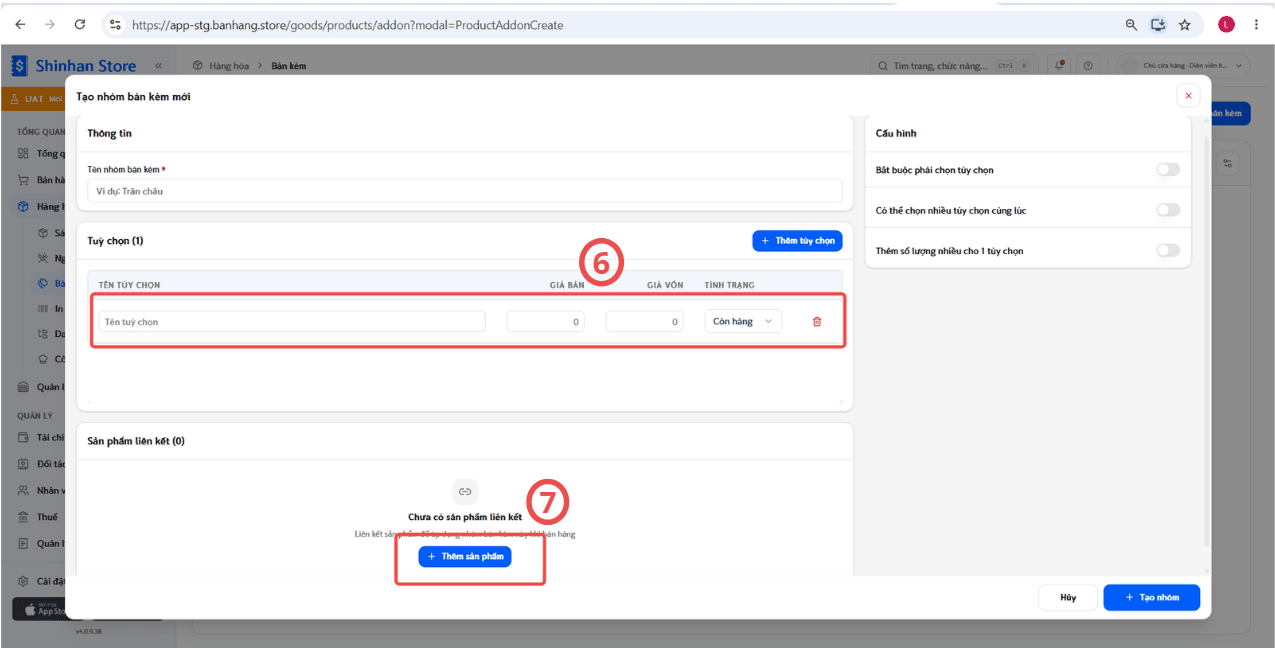The image size is (1275, 648).
Task: Click the Cấu hình heading
Action: (896, 133)
